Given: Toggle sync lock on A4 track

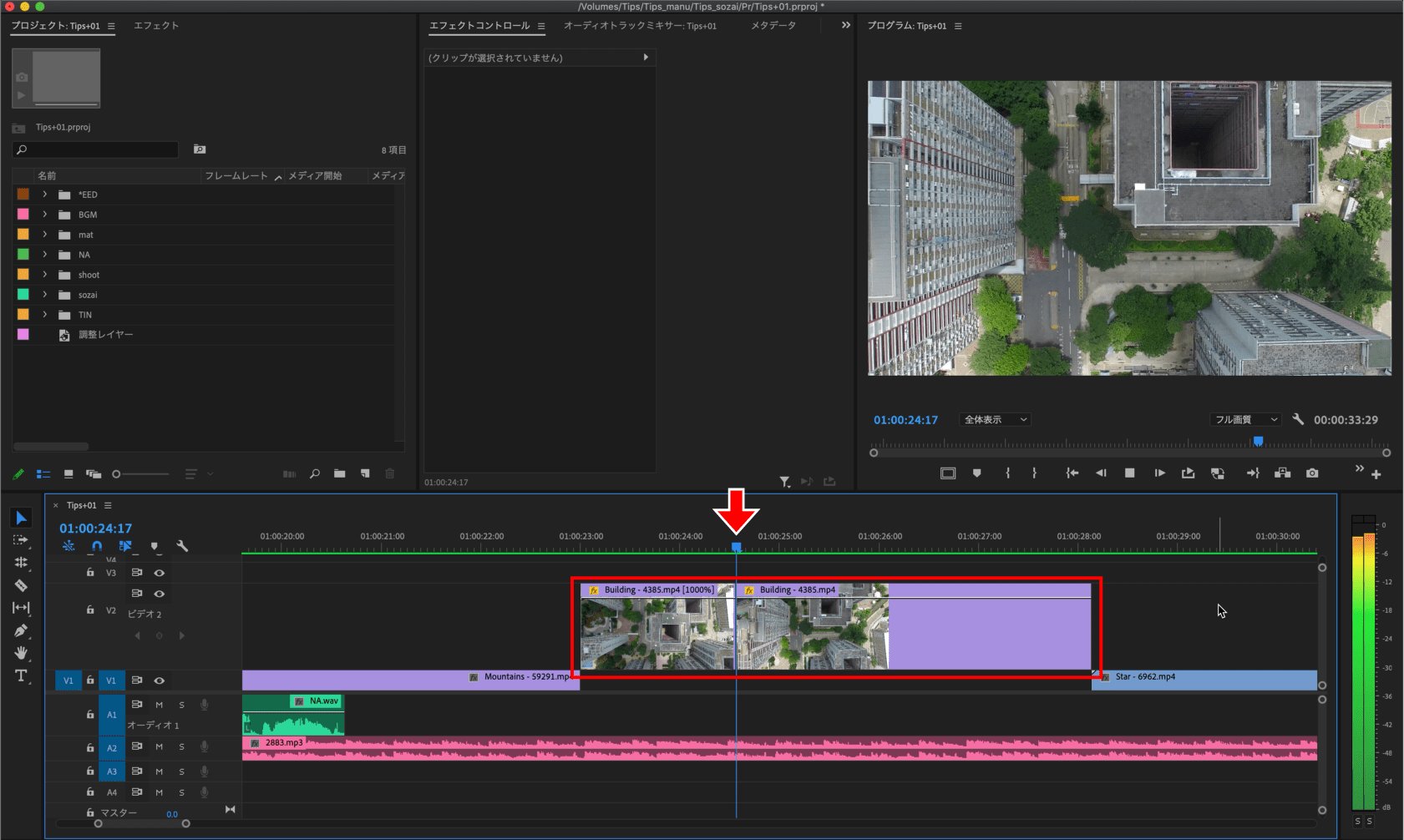Looking at the screenshot, I should tap(137, 792).
